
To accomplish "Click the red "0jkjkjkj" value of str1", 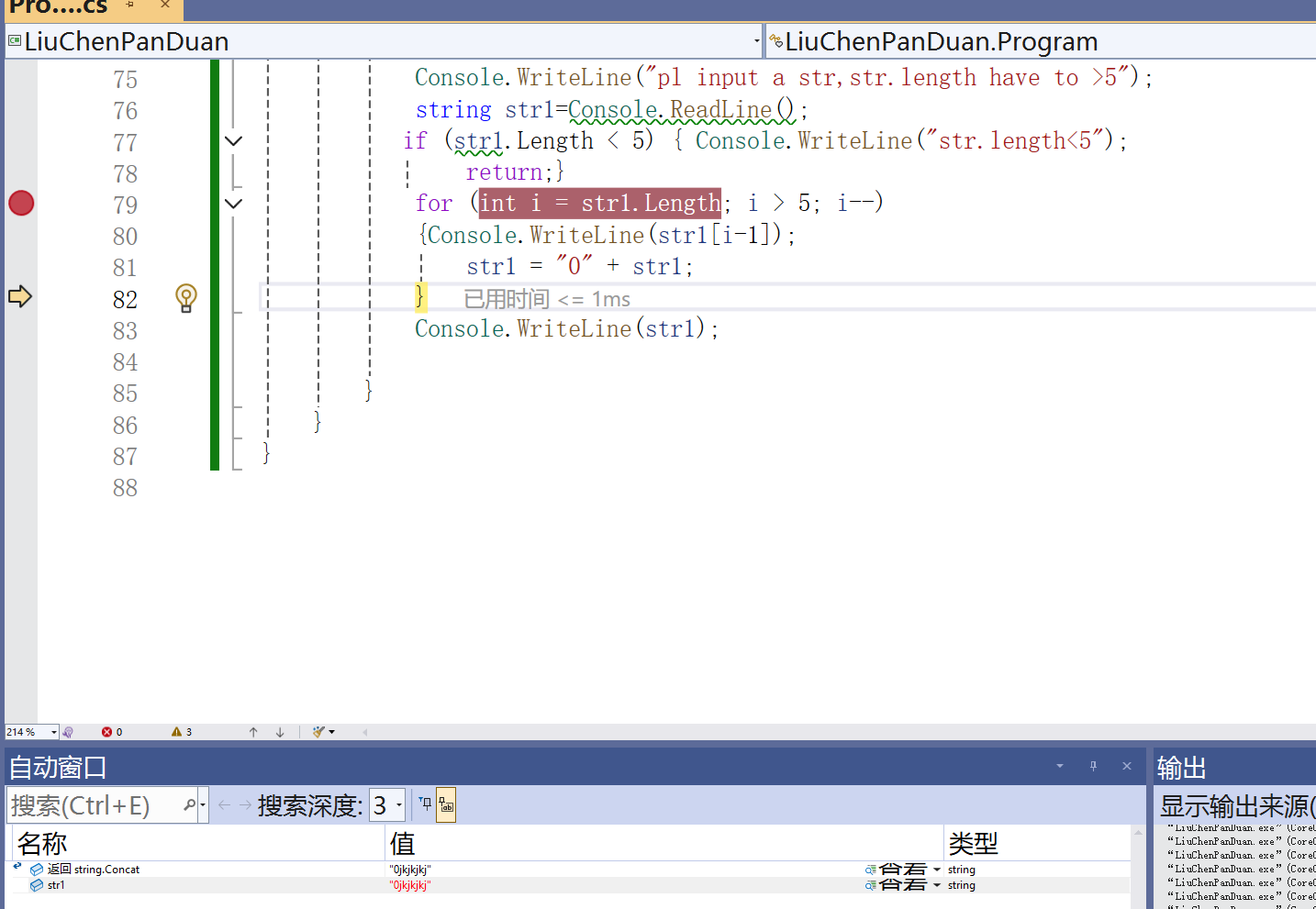I will click(409, 885).
